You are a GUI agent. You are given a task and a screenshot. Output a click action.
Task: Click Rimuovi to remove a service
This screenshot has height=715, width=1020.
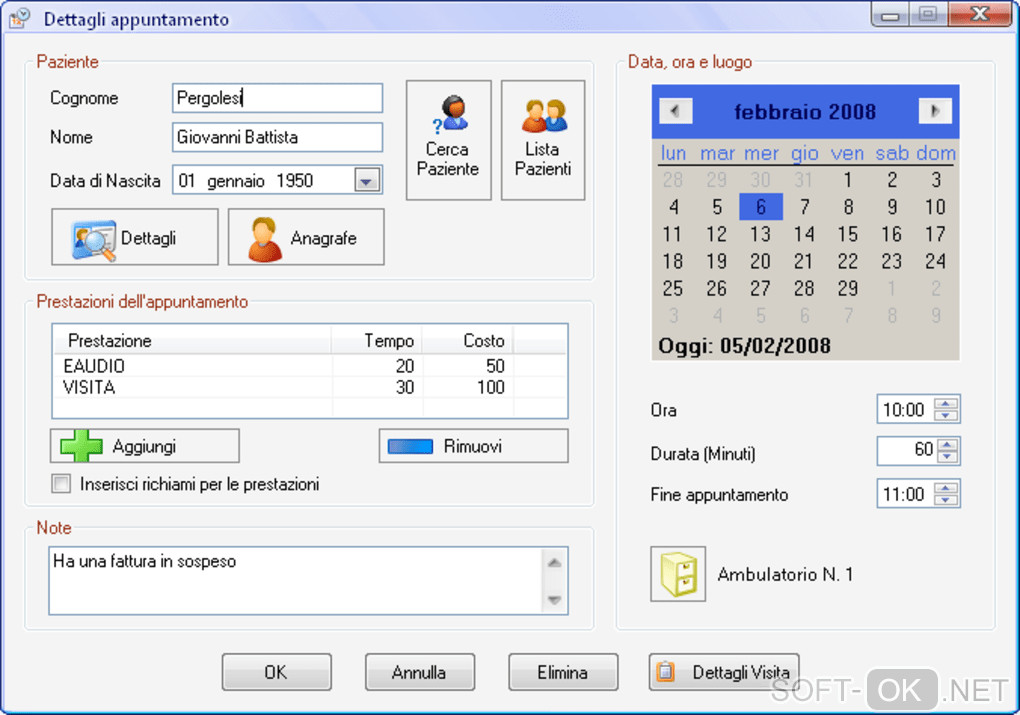click(473, 446)
